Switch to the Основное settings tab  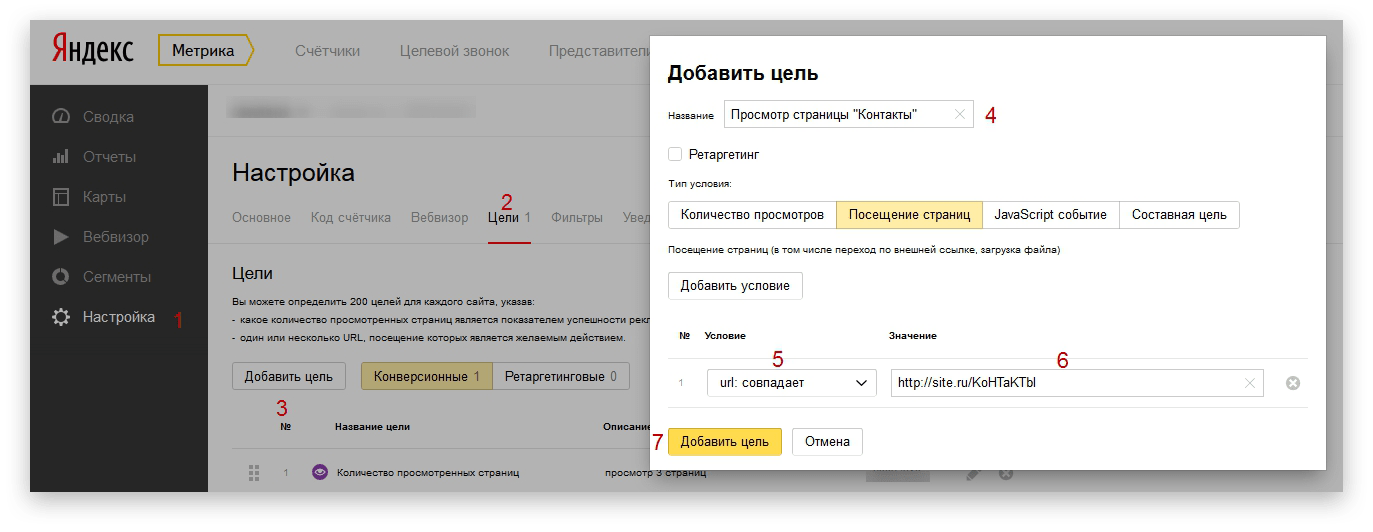pos(261,217)
